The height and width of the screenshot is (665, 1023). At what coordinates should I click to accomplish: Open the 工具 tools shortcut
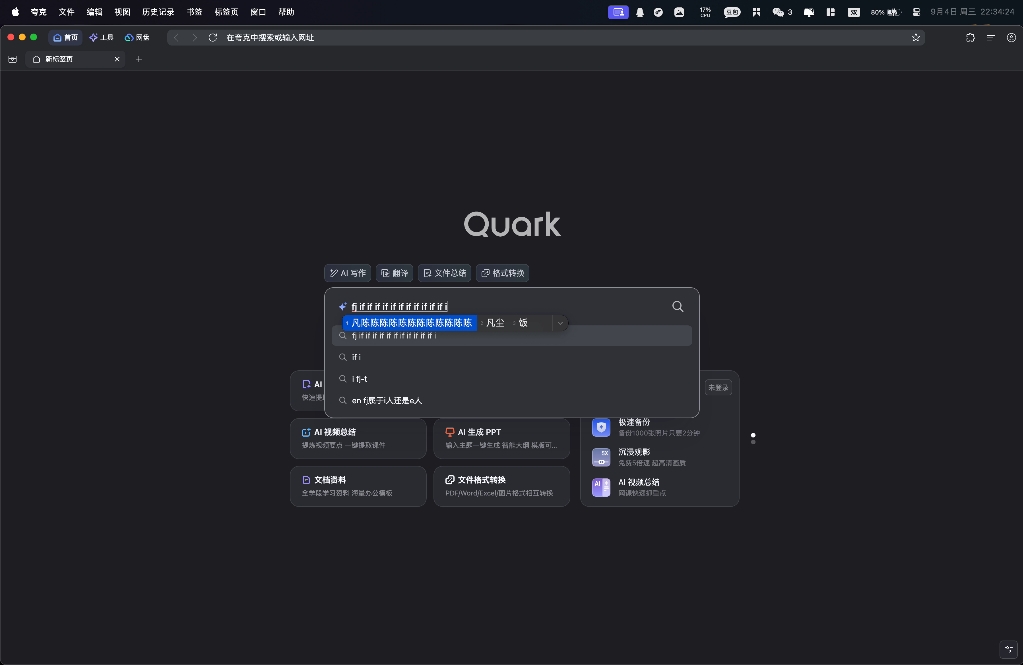[x=101, y=38]
